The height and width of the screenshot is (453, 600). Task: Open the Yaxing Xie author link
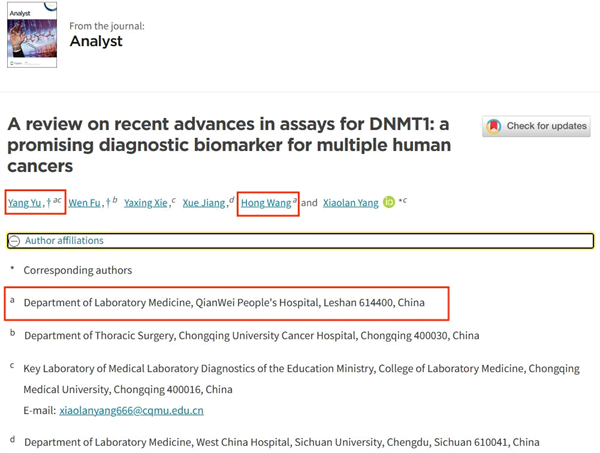[145, 203]
